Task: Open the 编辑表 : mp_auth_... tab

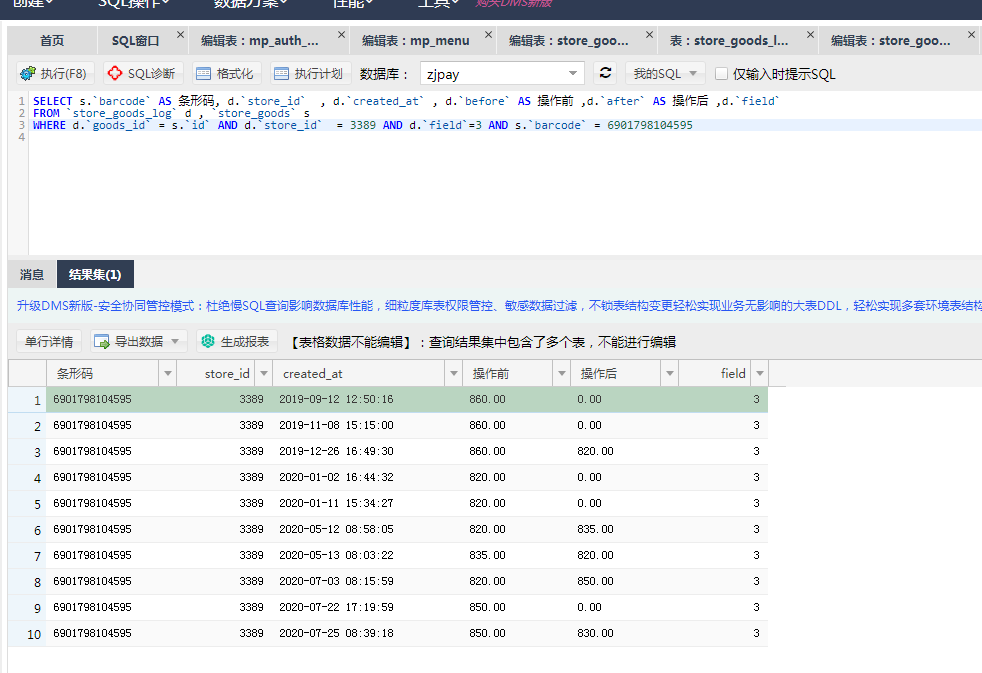Action: 259,41
